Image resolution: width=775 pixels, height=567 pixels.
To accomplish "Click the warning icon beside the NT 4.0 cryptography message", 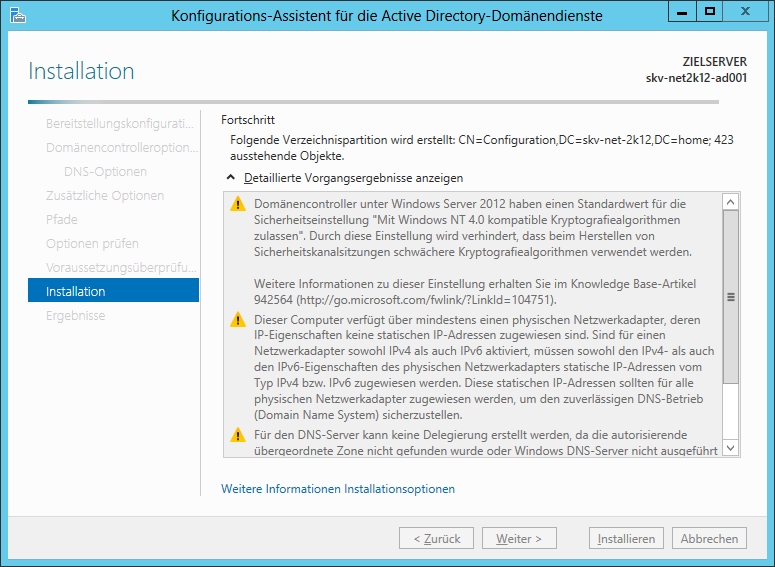I will 237,204.
